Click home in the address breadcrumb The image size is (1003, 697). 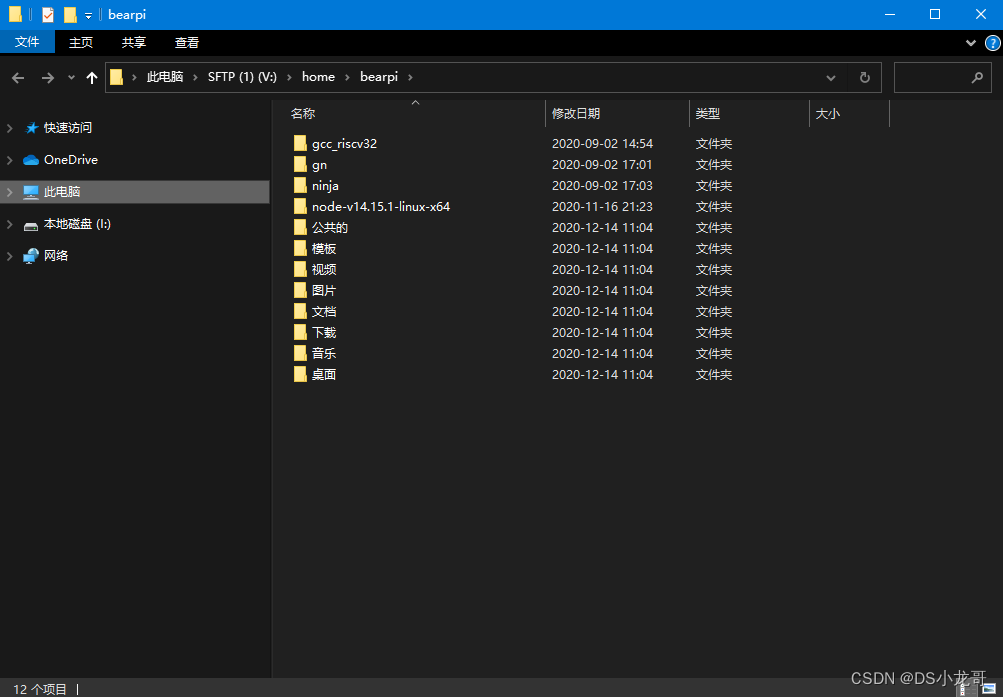pos(319,77)
